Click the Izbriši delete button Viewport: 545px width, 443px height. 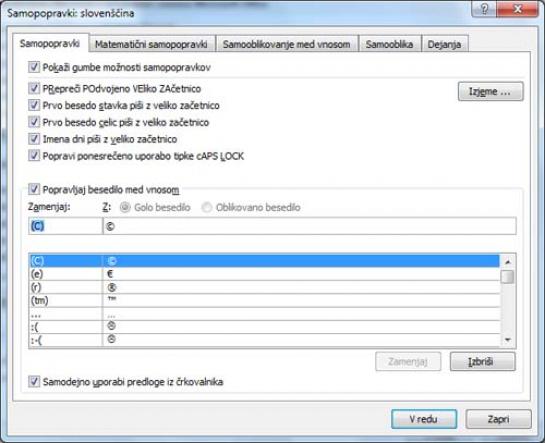(x=482, y=362)
